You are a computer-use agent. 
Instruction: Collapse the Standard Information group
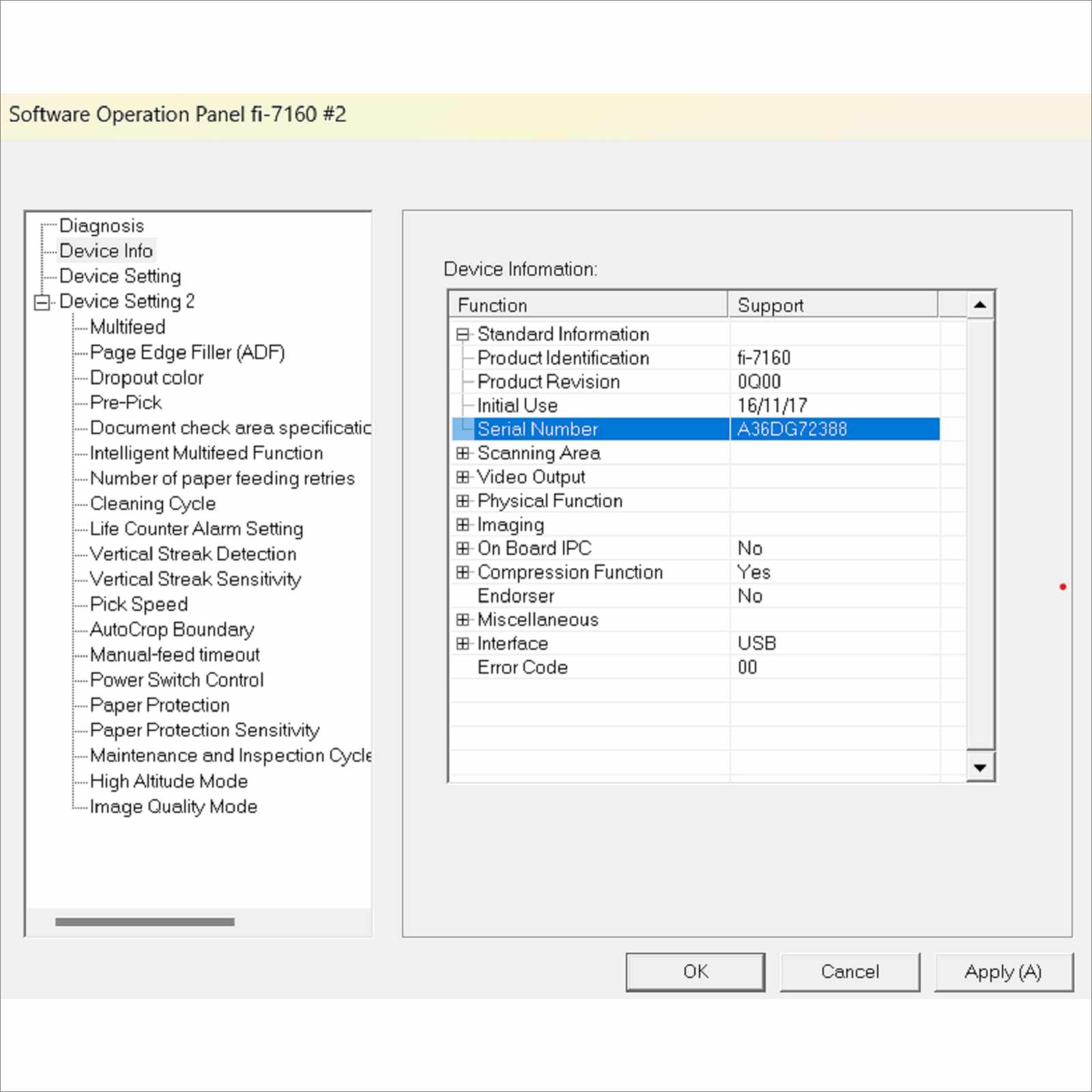pyautogui.click(x=463, y=334)
